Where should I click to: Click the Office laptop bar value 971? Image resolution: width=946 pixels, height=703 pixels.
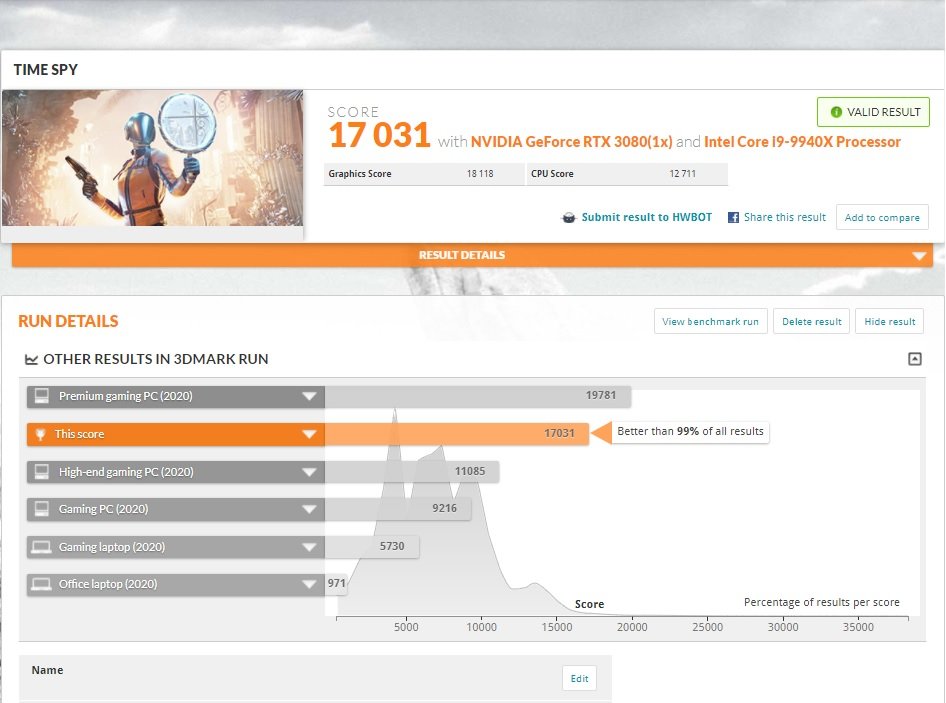pos(337,583)
